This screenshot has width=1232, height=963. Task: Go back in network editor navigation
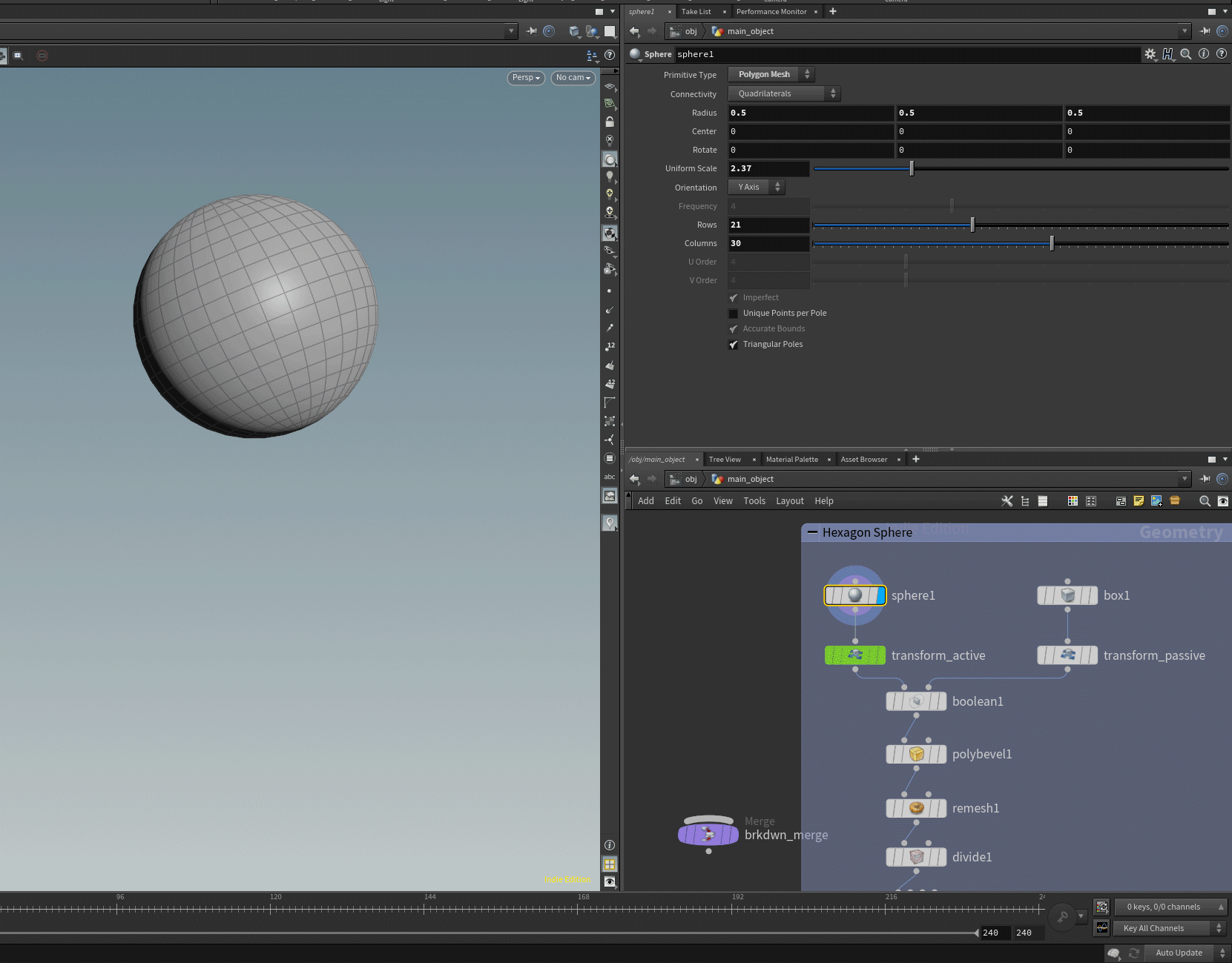[x=634, y=479]
